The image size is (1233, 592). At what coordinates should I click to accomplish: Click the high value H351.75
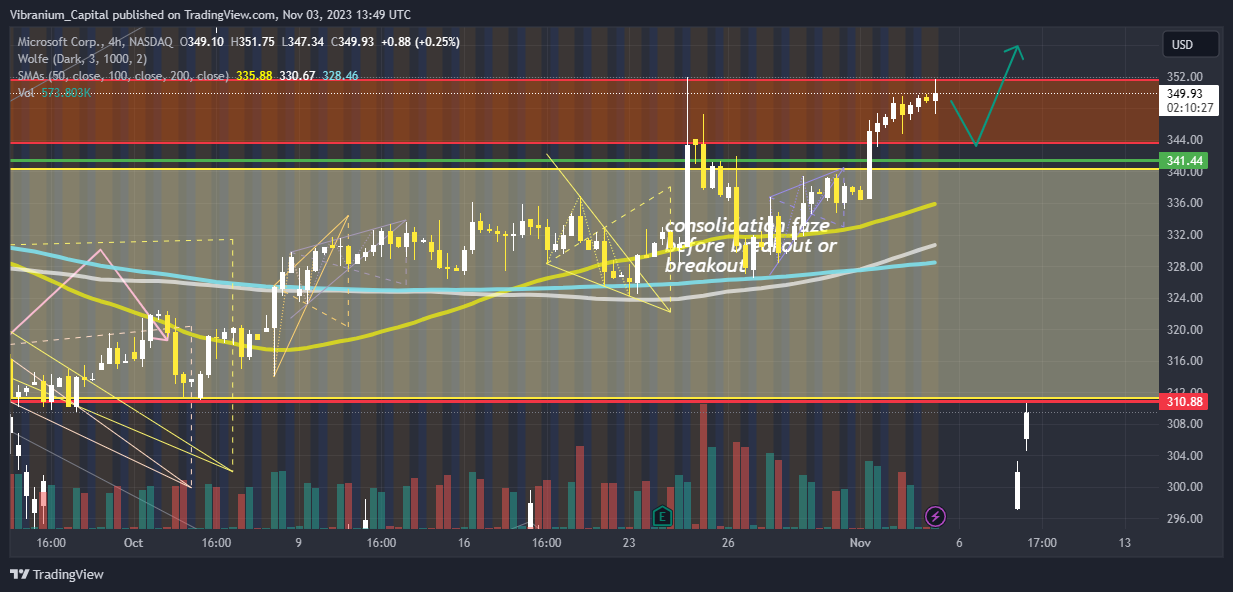(254, 41)
